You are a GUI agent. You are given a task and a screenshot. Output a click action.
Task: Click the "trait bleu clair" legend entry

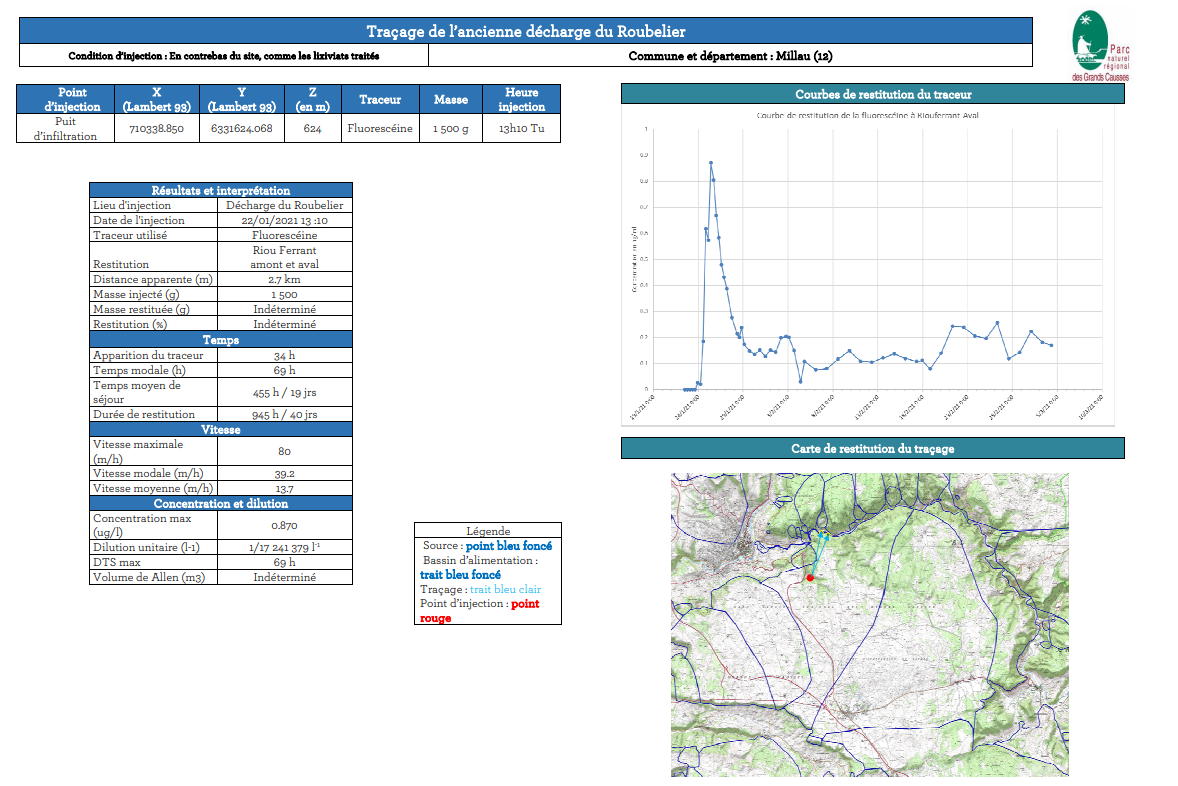click(x=505, y=589)
